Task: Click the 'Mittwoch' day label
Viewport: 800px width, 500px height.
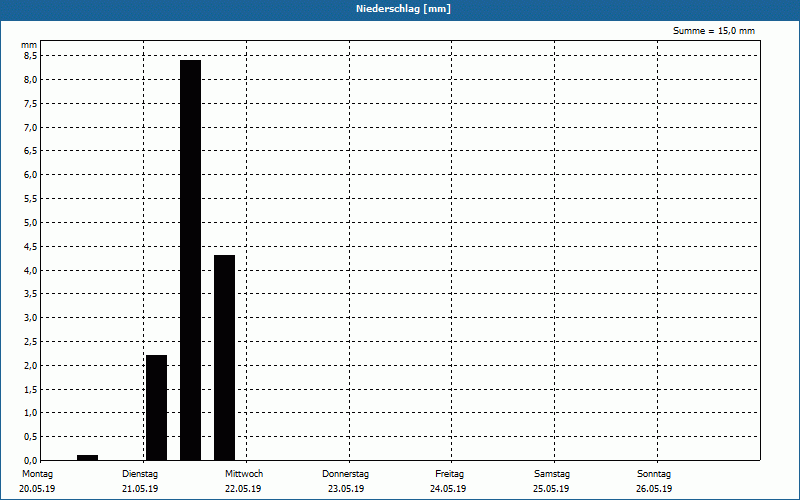Action: pos(244,474)
